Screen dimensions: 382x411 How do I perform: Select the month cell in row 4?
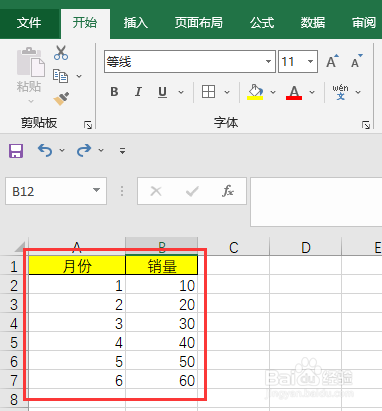click(x=77, y=323)
